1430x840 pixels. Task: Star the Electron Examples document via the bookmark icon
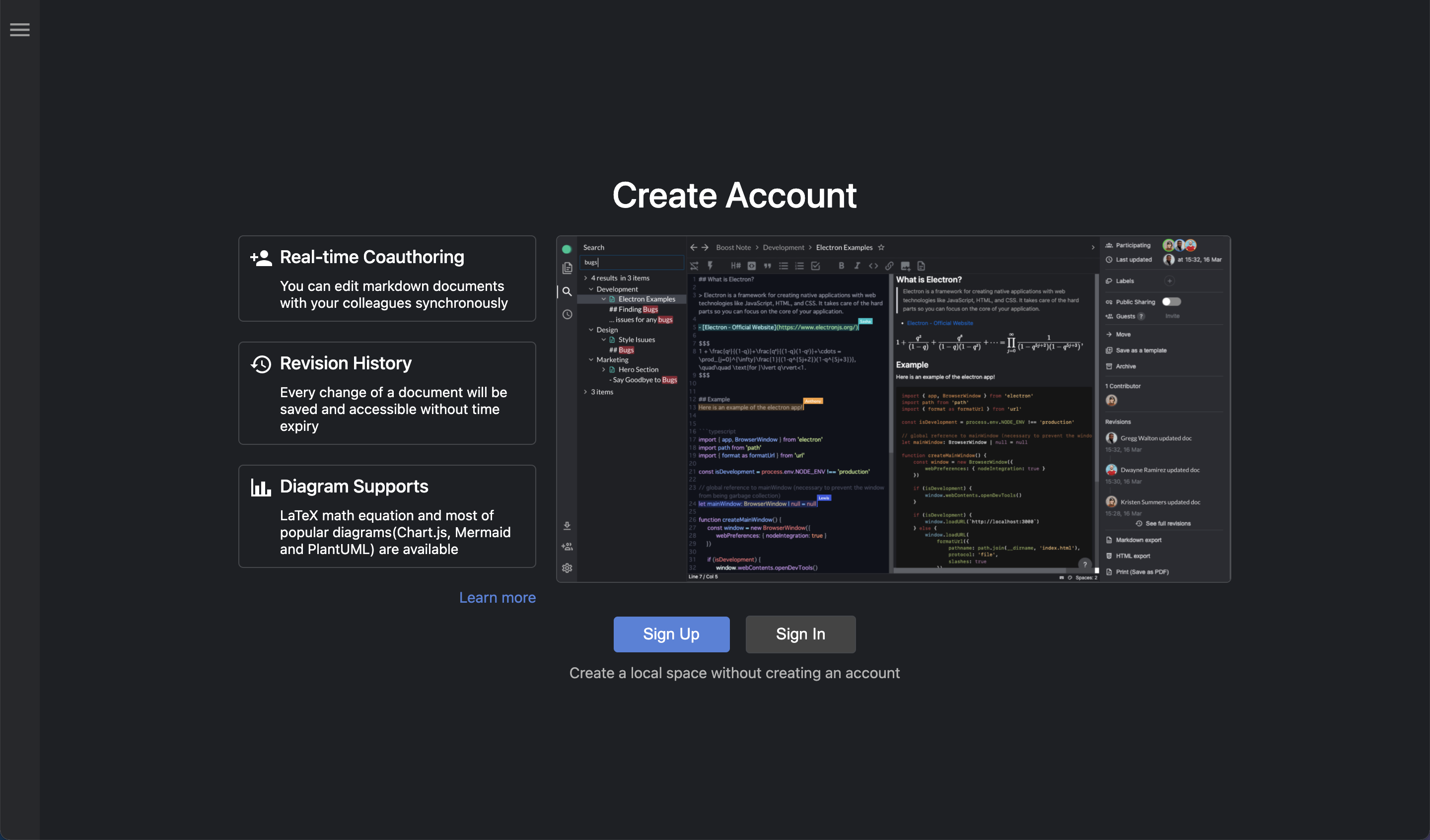(x=881, y=247)
